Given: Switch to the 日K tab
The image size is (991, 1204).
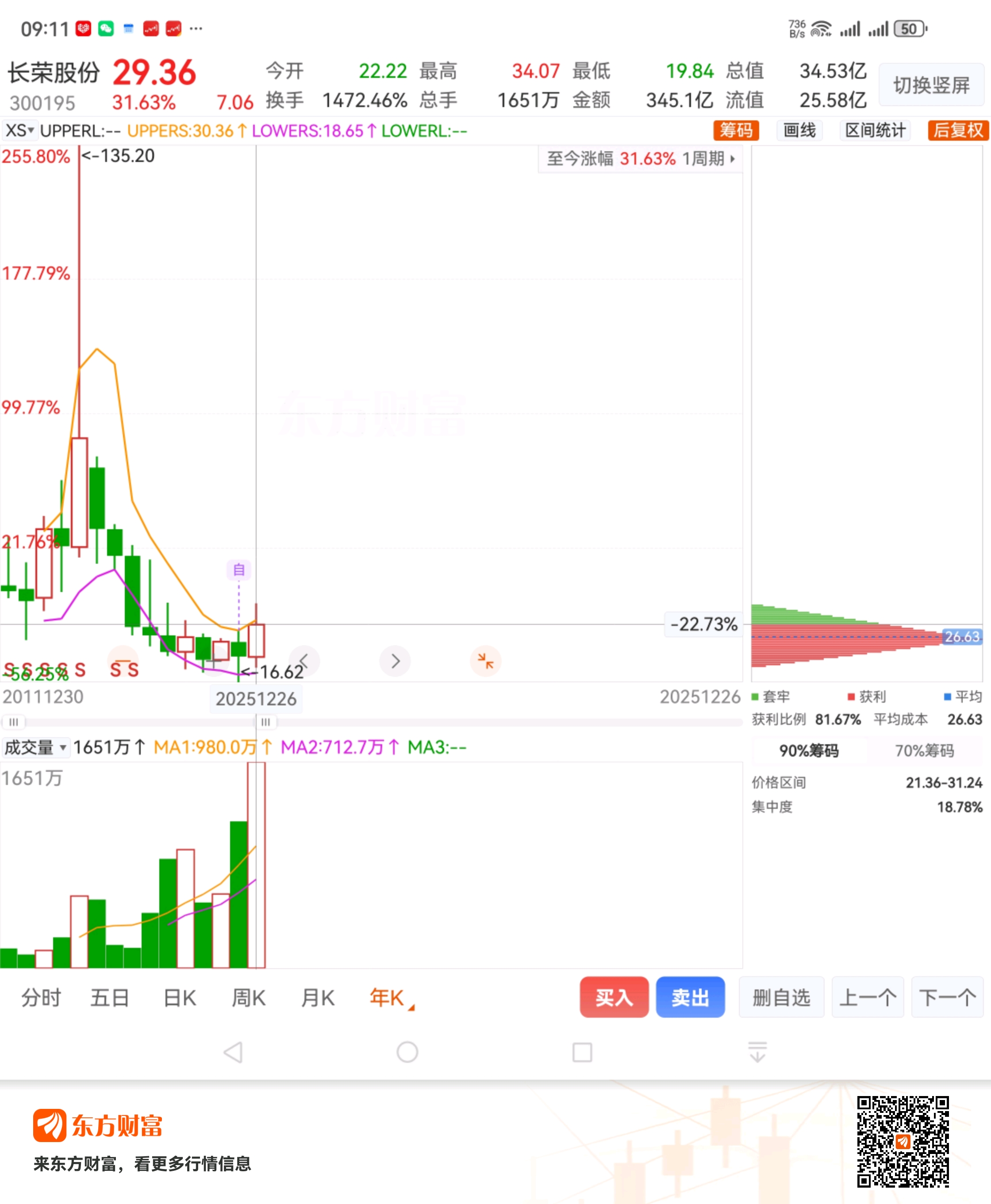Looking at the screenshot, I should [x=180, y=998].
